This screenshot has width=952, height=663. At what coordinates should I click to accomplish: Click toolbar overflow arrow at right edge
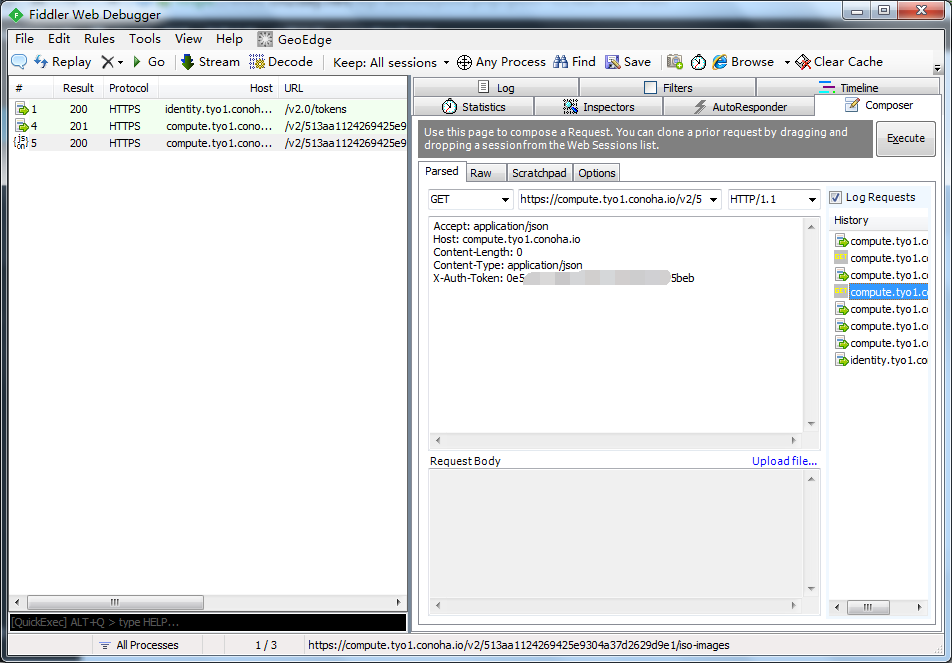pyautogui.click(x=937, y=68)
